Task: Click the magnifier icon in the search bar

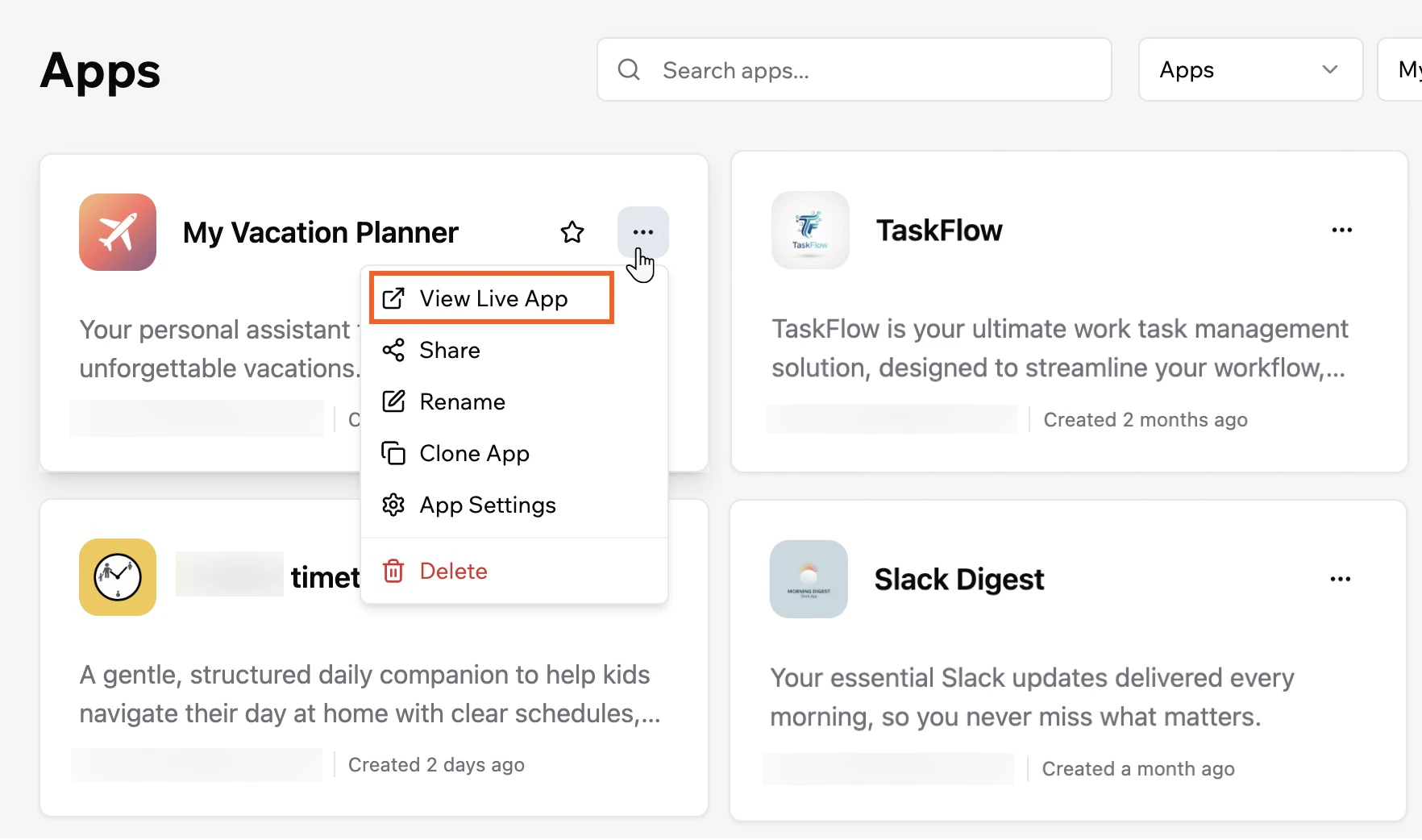Action: (629, 70)
